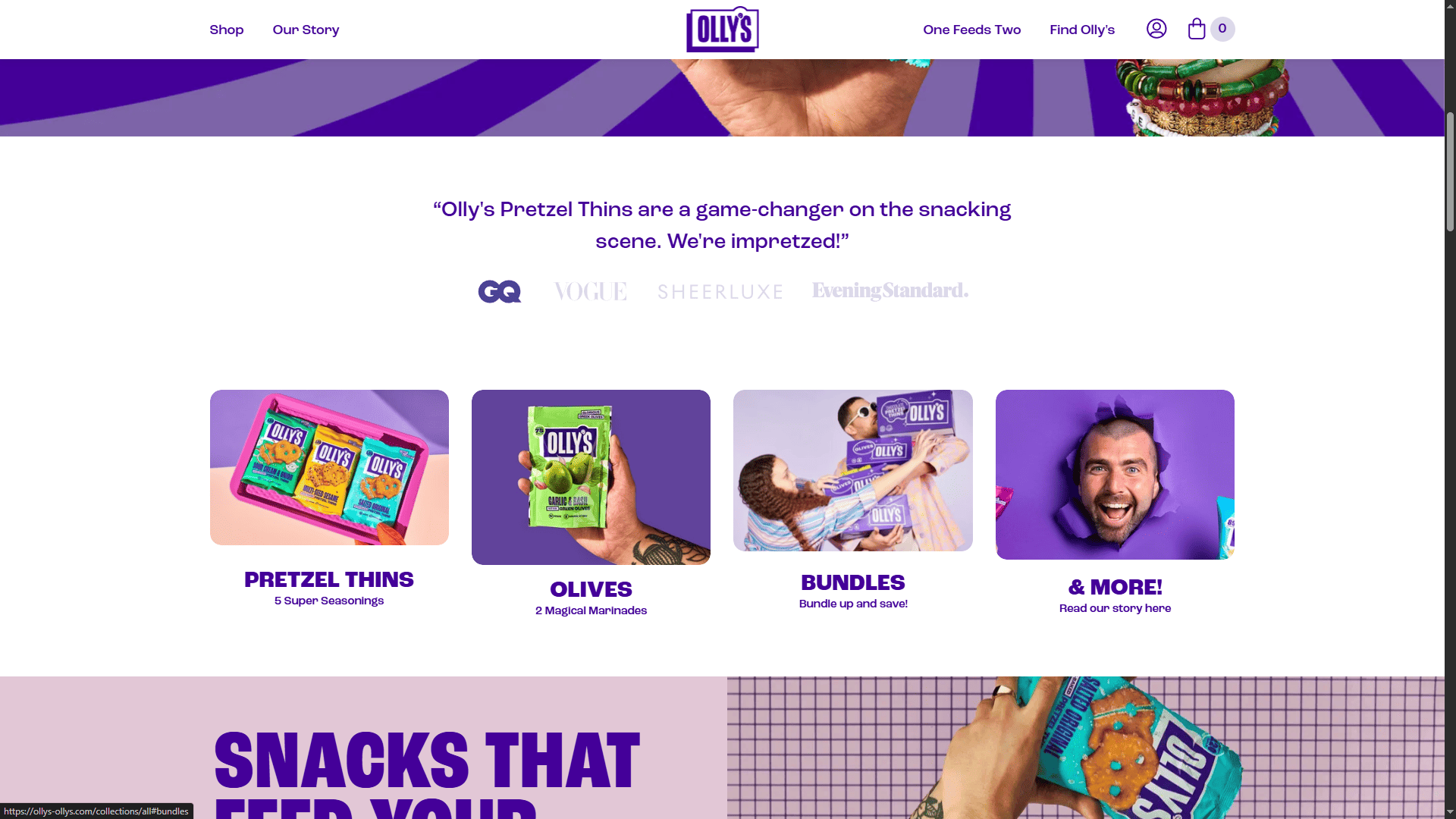Open the Our Story menu item
The height and width of the screenshot is (819, 1456).
point(306,30)
